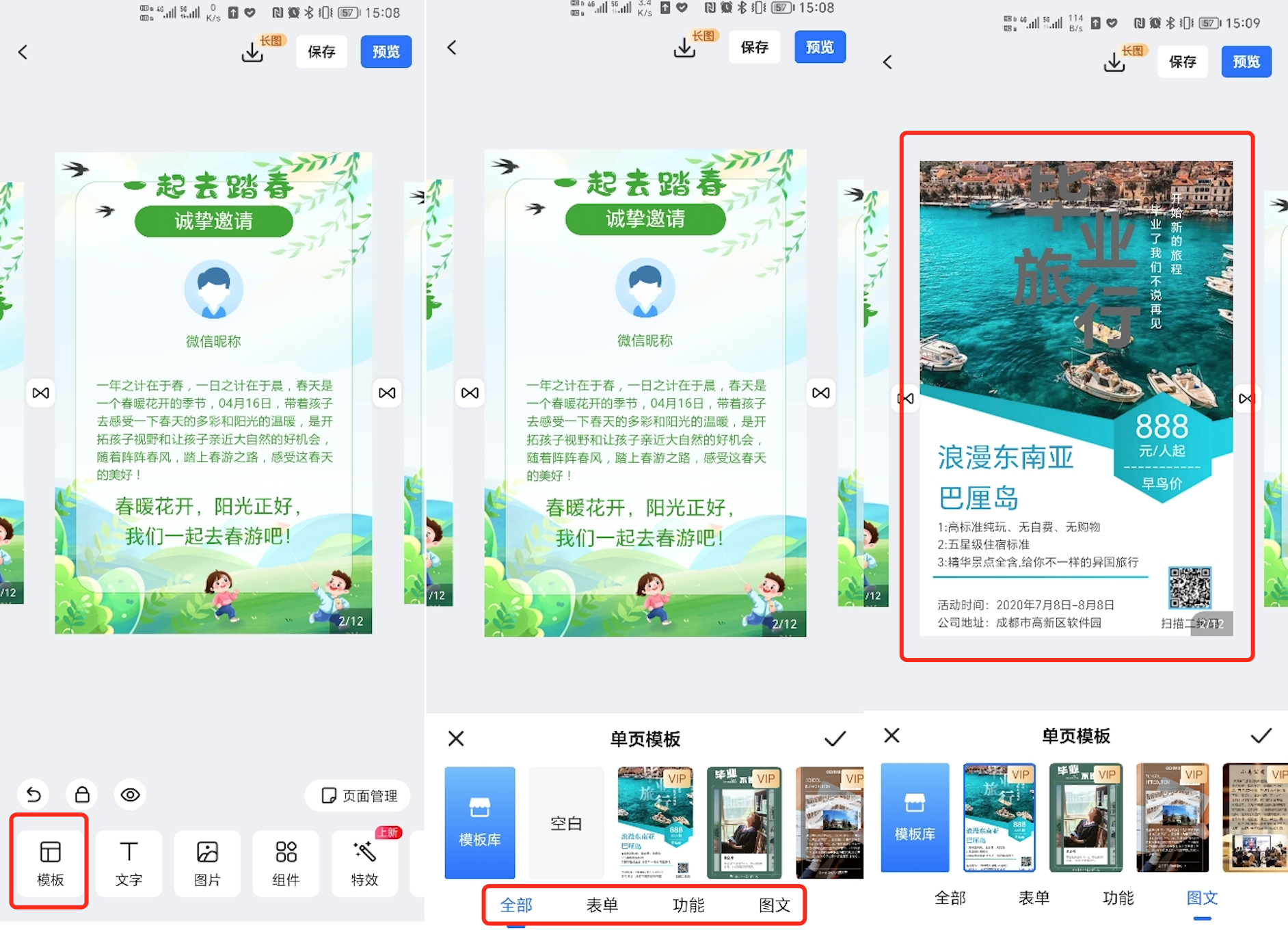Screen dimensions: 1288x930
Task: Choose the 空白 blank template
Action: (566, 823)
